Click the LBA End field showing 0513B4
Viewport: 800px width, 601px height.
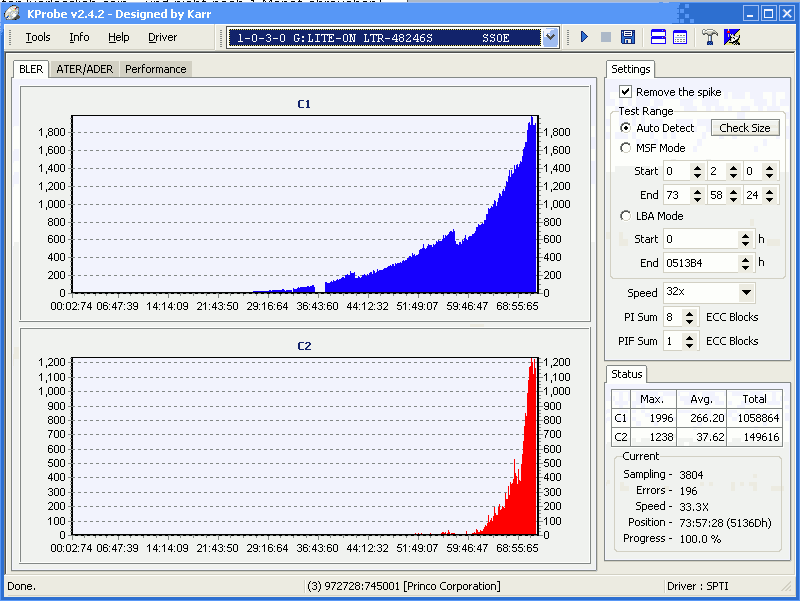(x=701, y=263)
